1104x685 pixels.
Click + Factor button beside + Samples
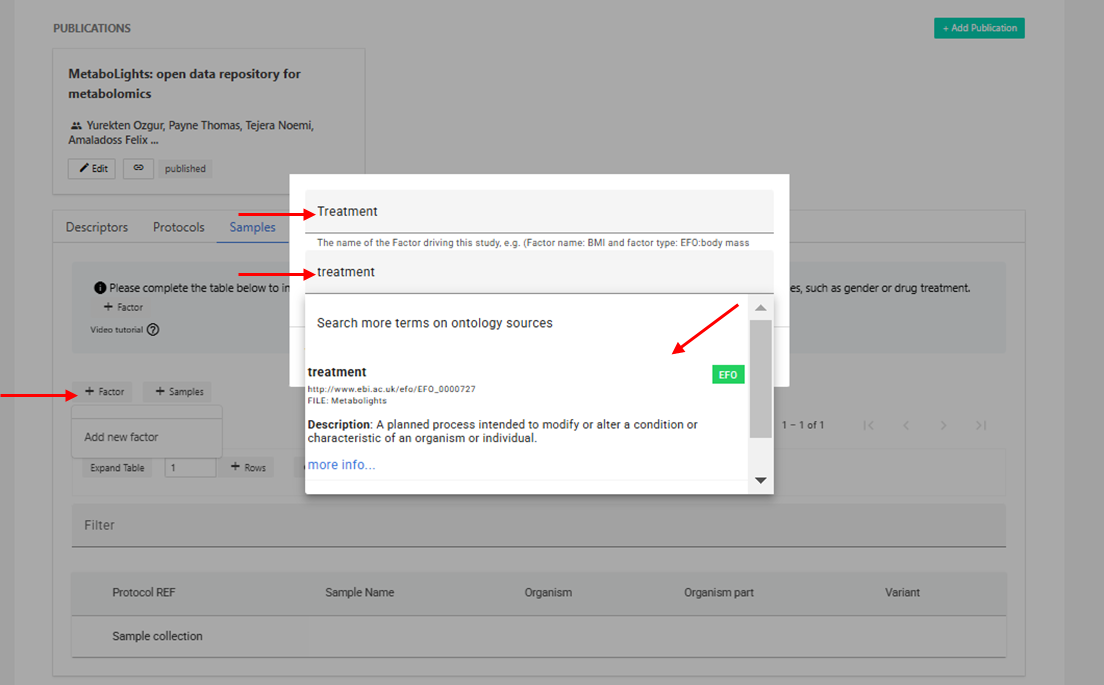(x=104, y=391)
